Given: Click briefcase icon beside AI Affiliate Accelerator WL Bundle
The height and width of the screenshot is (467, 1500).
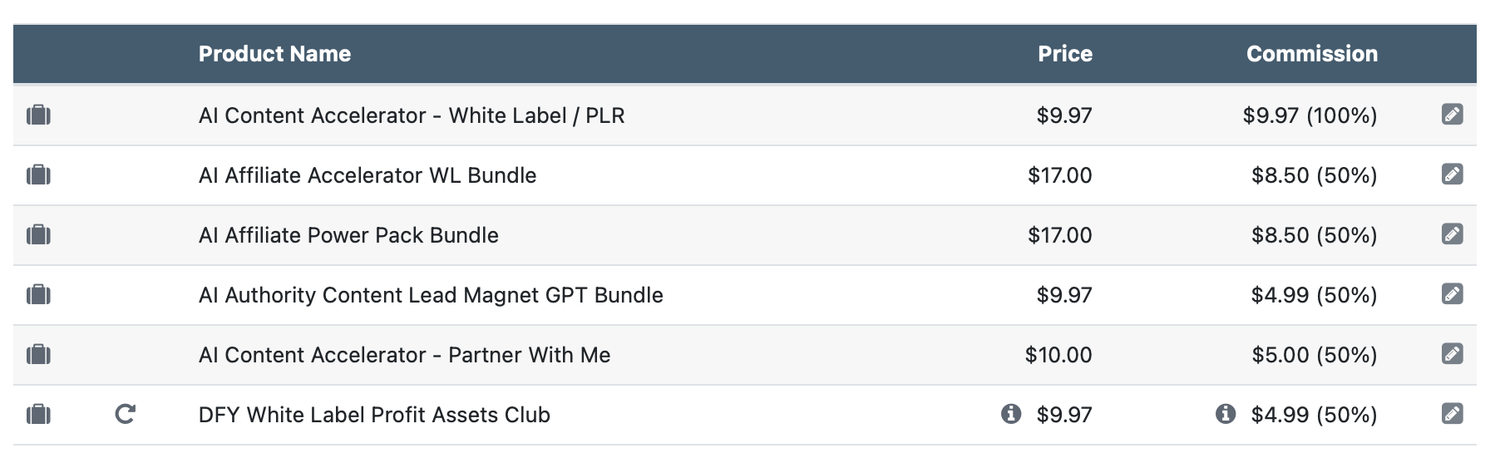Looking at the screenshot, I should [38, 175].
